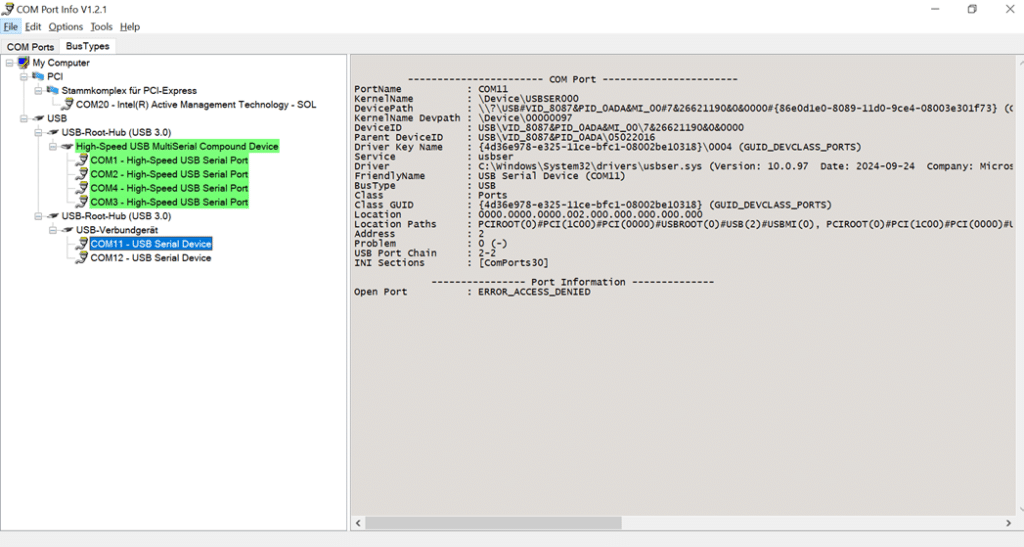Click the COM3 serial port icon
This screenshot has width=1024, height=547.
point(82,202)
